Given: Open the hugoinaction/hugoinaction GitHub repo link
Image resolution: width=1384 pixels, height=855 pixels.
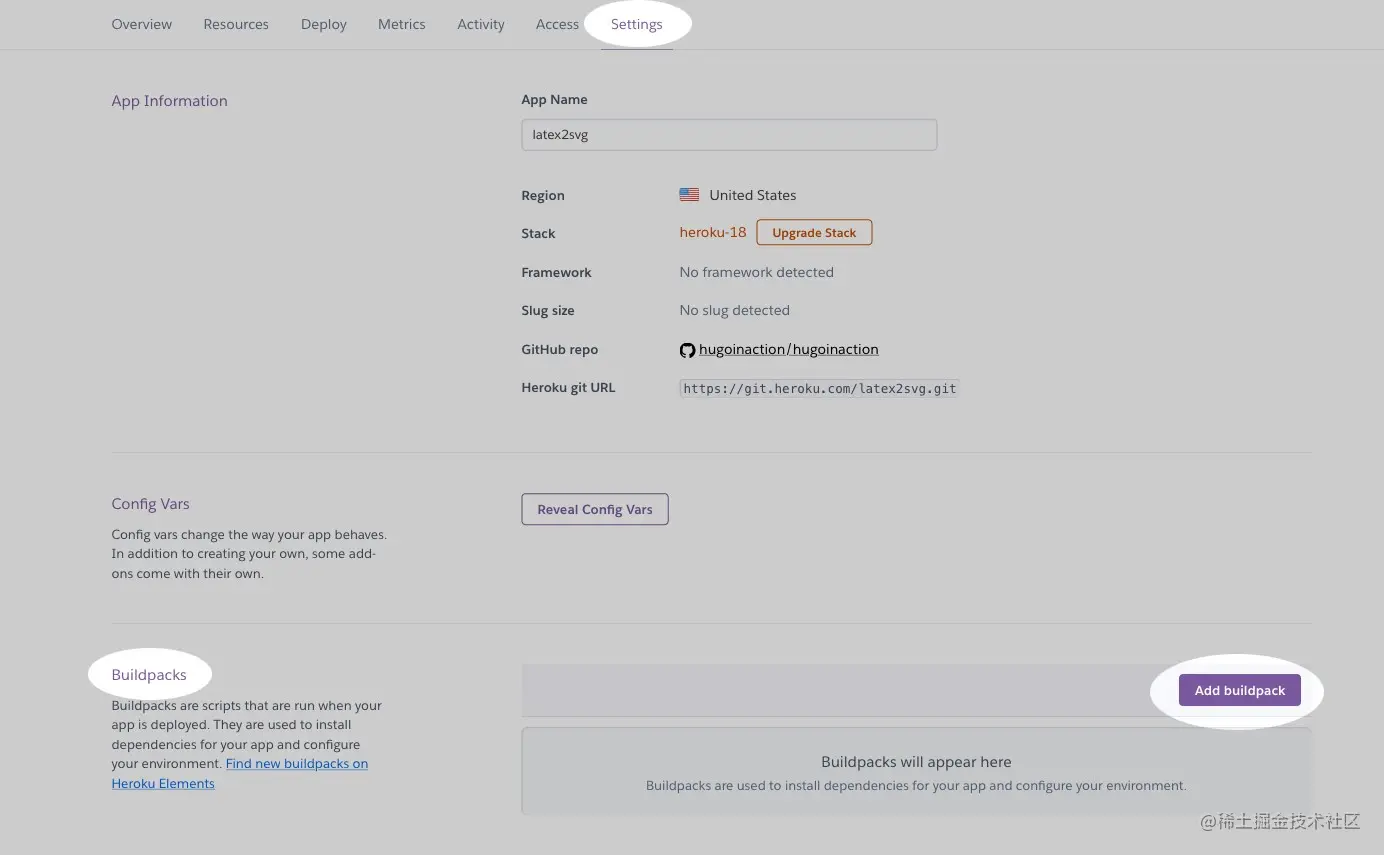Looking at the screenshot, I should [789, 349].
